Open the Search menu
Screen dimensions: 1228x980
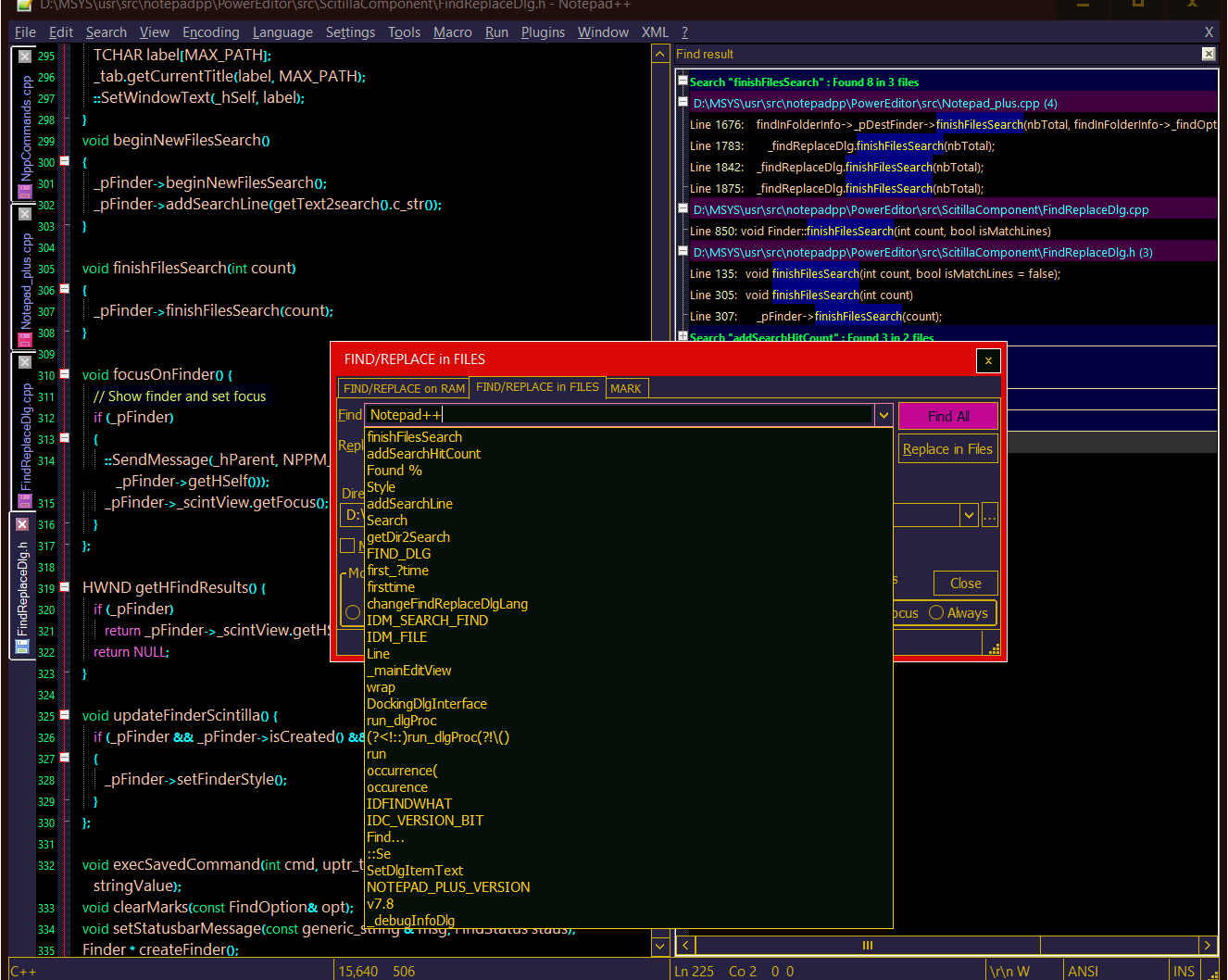tap(106, 31)
